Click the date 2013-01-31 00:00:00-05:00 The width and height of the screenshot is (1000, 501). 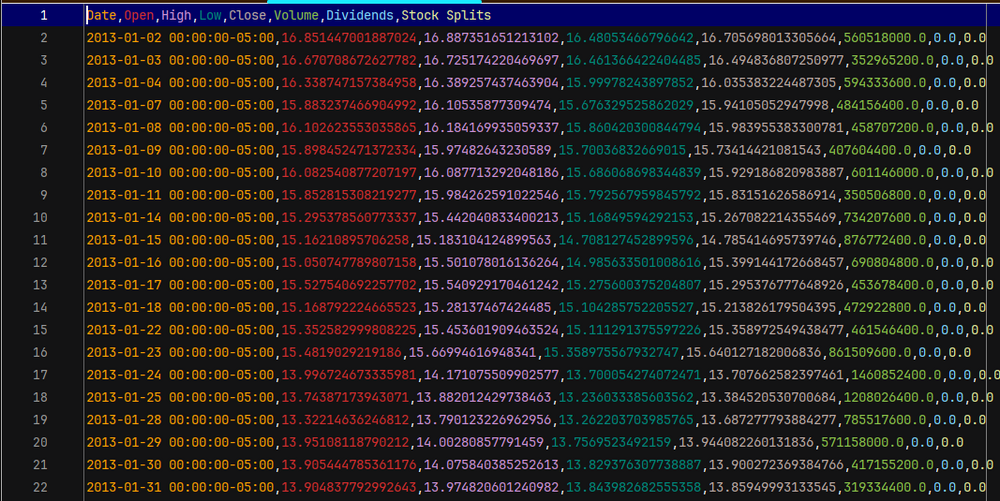180,487
